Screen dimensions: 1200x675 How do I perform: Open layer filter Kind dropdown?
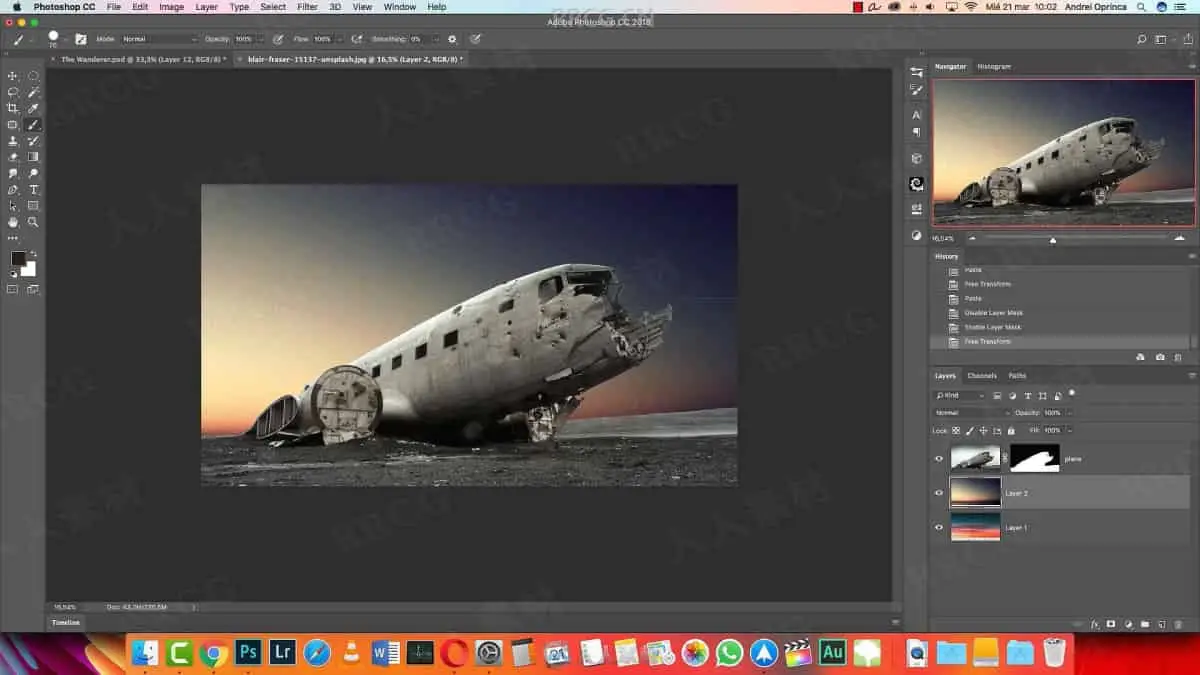point(960,395)
